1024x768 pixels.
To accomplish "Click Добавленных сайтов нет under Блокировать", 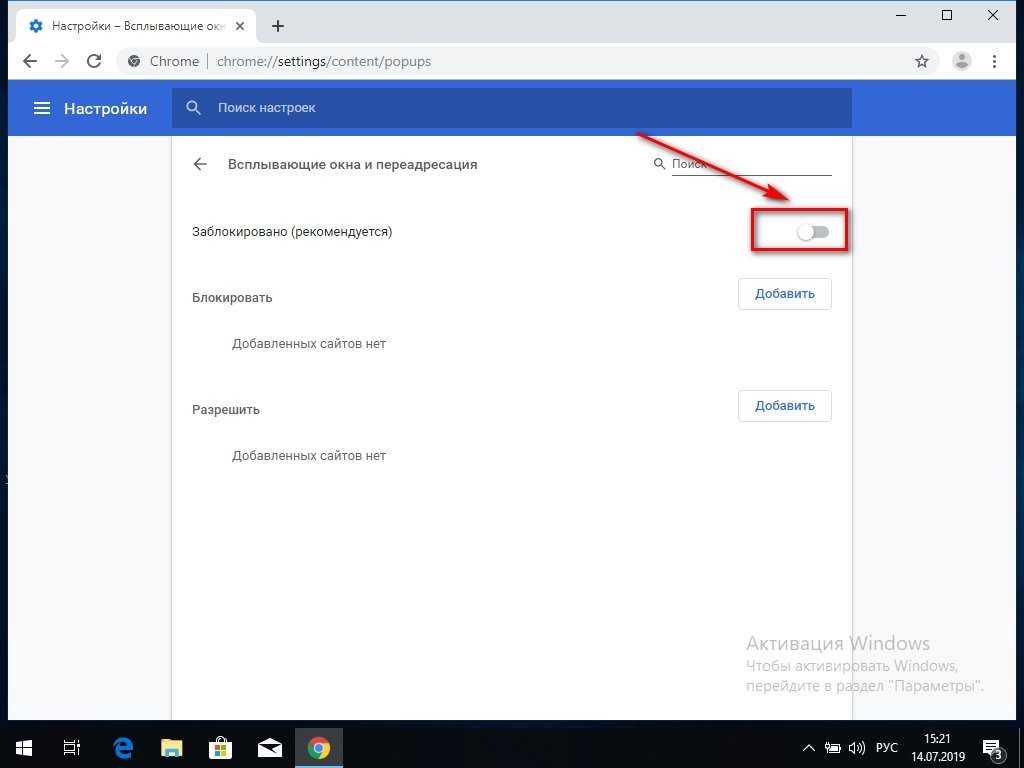I will click(309, 344).
